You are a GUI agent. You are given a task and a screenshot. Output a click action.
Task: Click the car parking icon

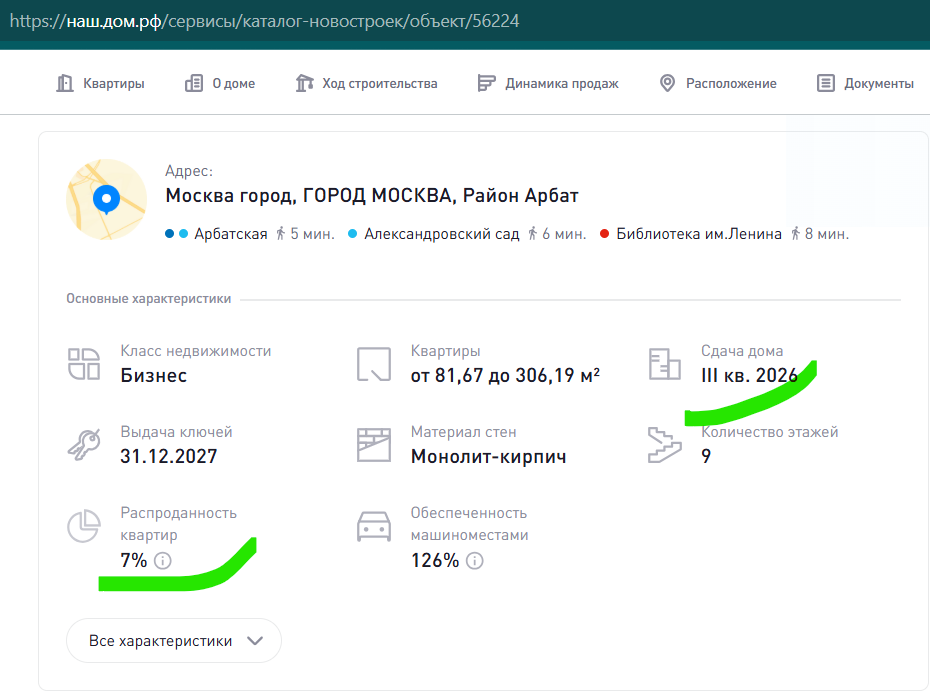pyautogui.click(x=374, y=526)
